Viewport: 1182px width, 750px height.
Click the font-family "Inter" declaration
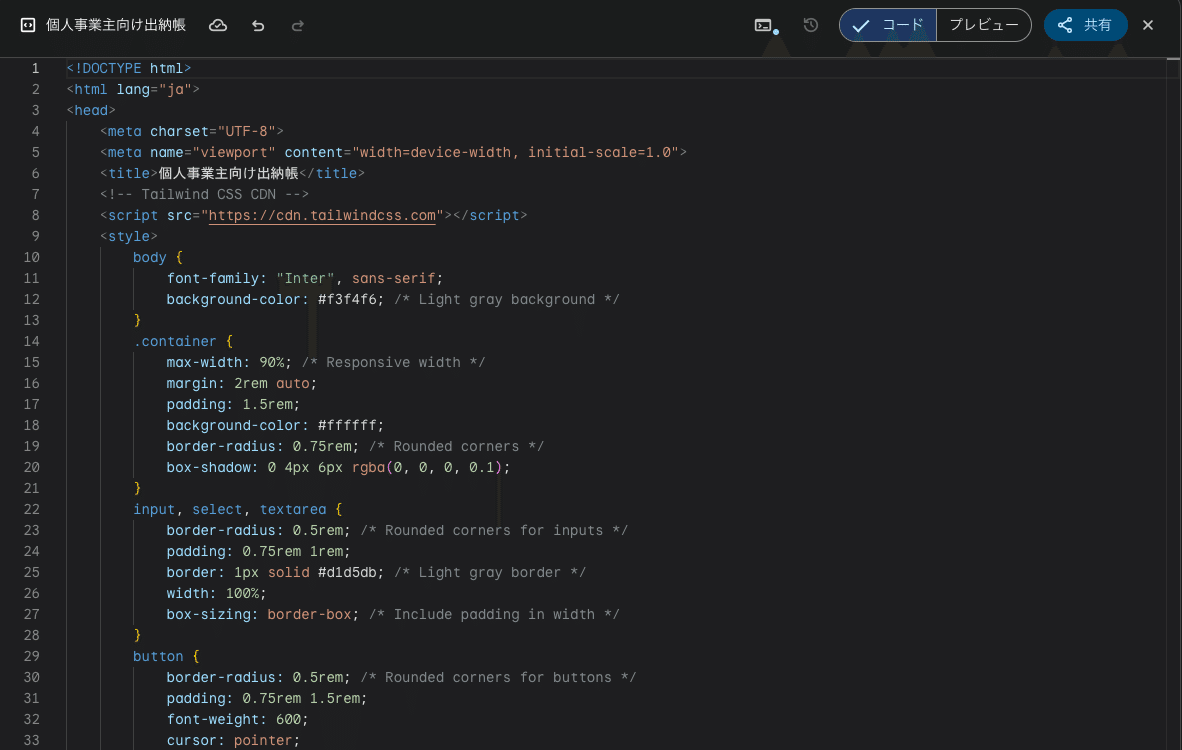tap(305, 279)
